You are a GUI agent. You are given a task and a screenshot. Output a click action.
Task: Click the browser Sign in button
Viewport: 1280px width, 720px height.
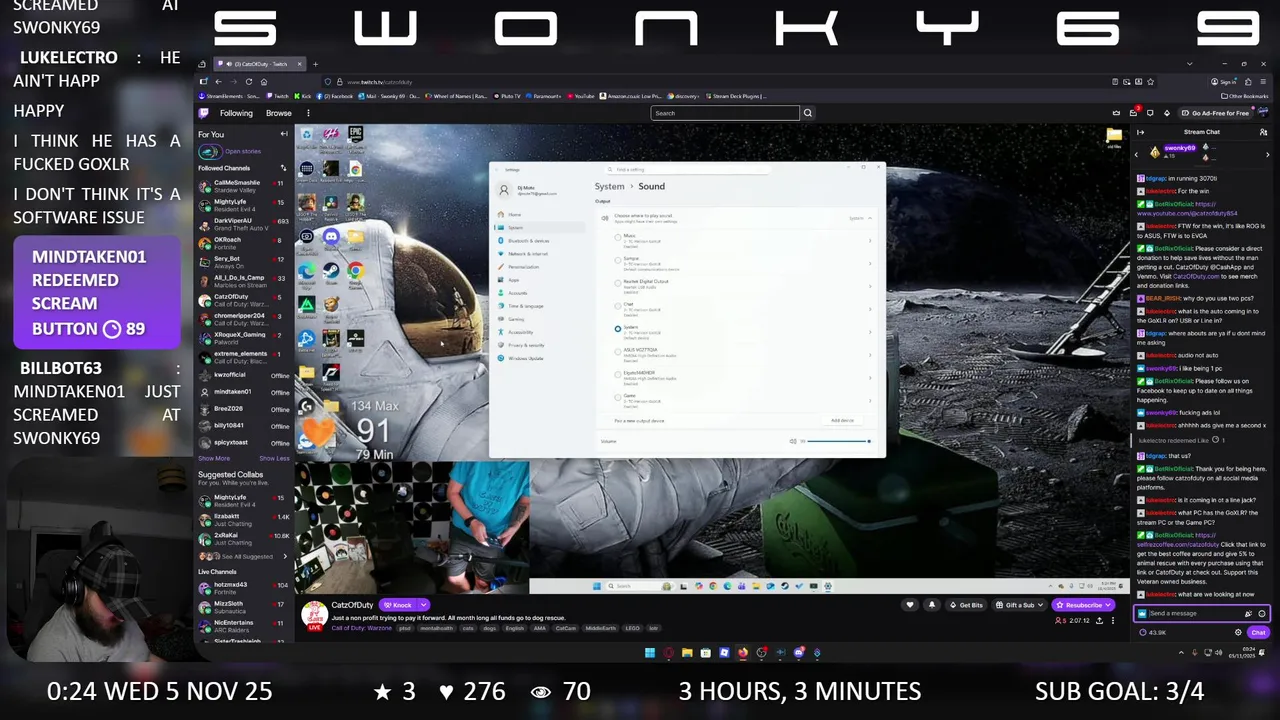(1223, 81)
